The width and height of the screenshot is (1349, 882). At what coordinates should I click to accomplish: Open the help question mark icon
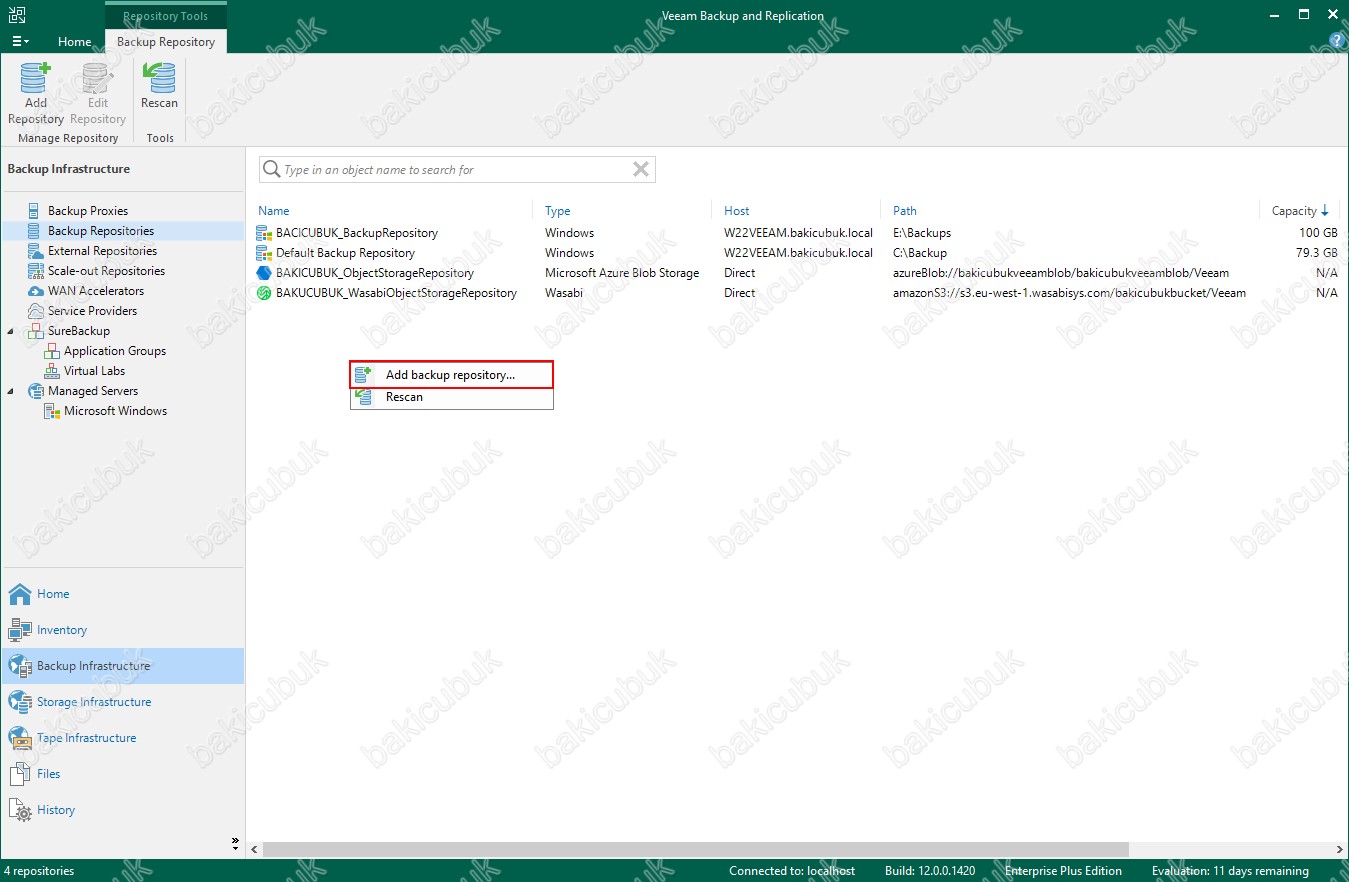[x=1337, y=41]
